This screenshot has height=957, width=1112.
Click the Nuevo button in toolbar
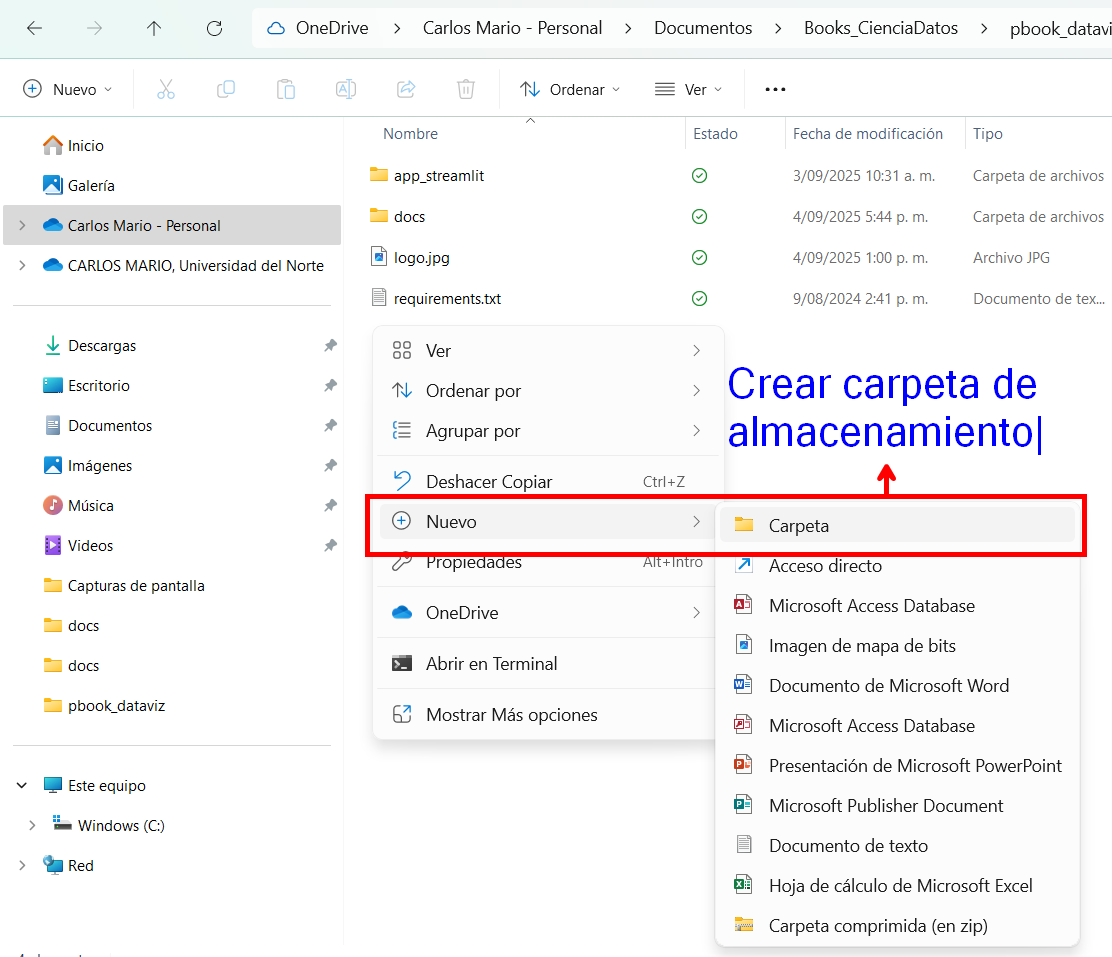[x=67, y=89]
